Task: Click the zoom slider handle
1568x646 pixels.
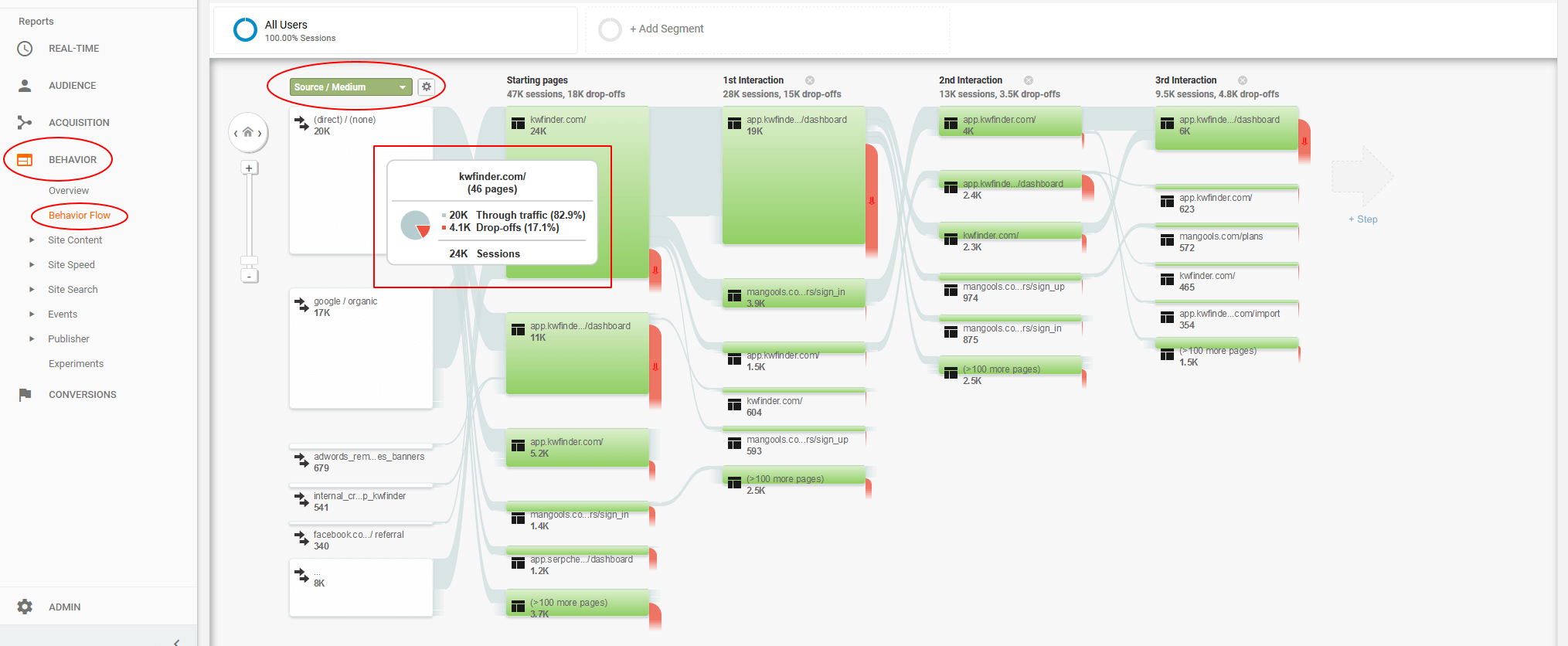Action: tap(249, 260)
